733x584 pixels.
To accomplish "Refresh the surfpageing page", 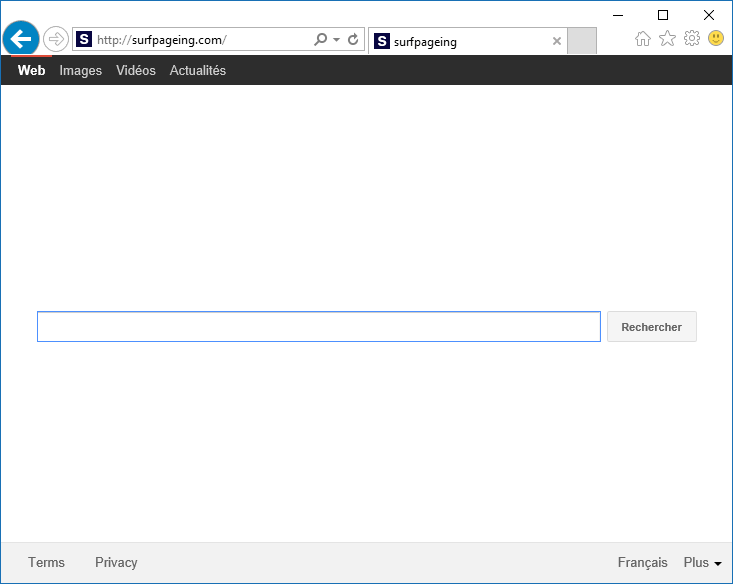I will tap(353, 39).
